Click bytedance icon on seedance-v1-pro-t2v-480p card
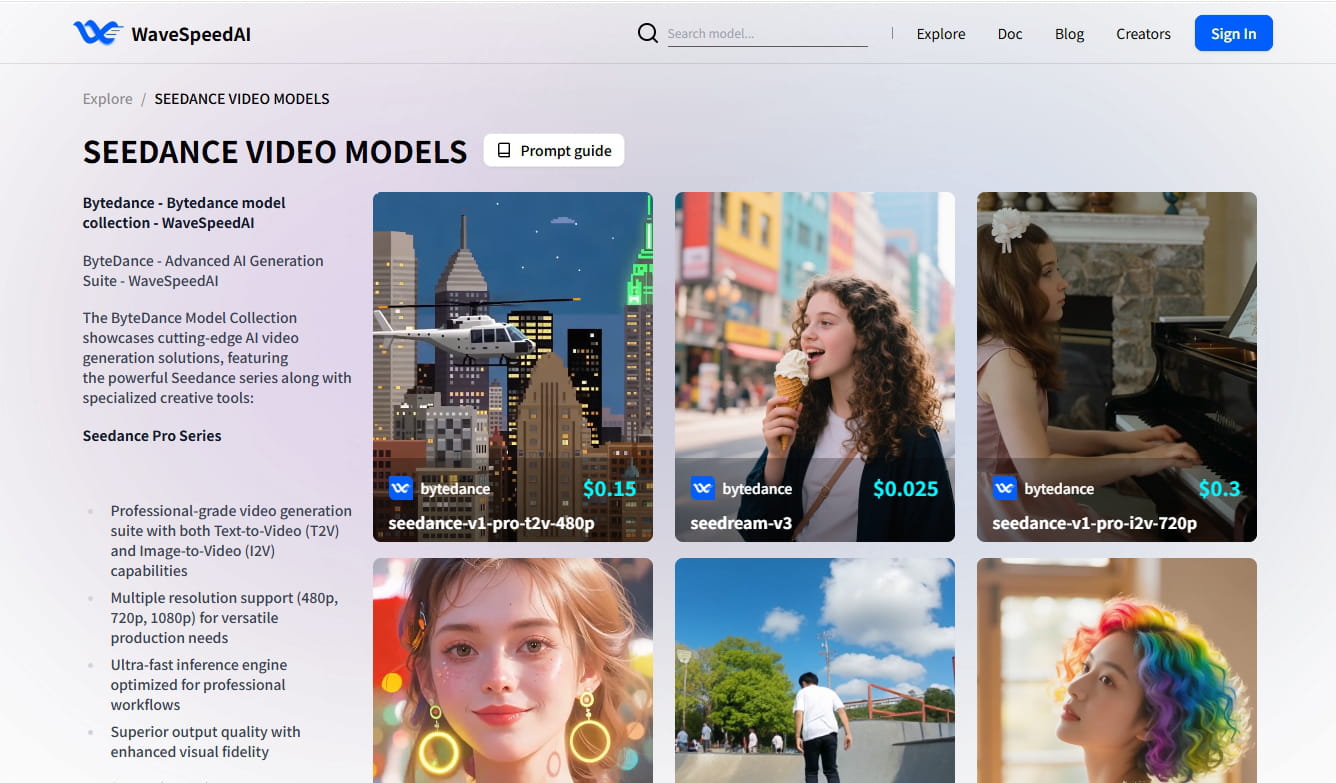This screenshot has width=1336, height=783. click(401, 488)
